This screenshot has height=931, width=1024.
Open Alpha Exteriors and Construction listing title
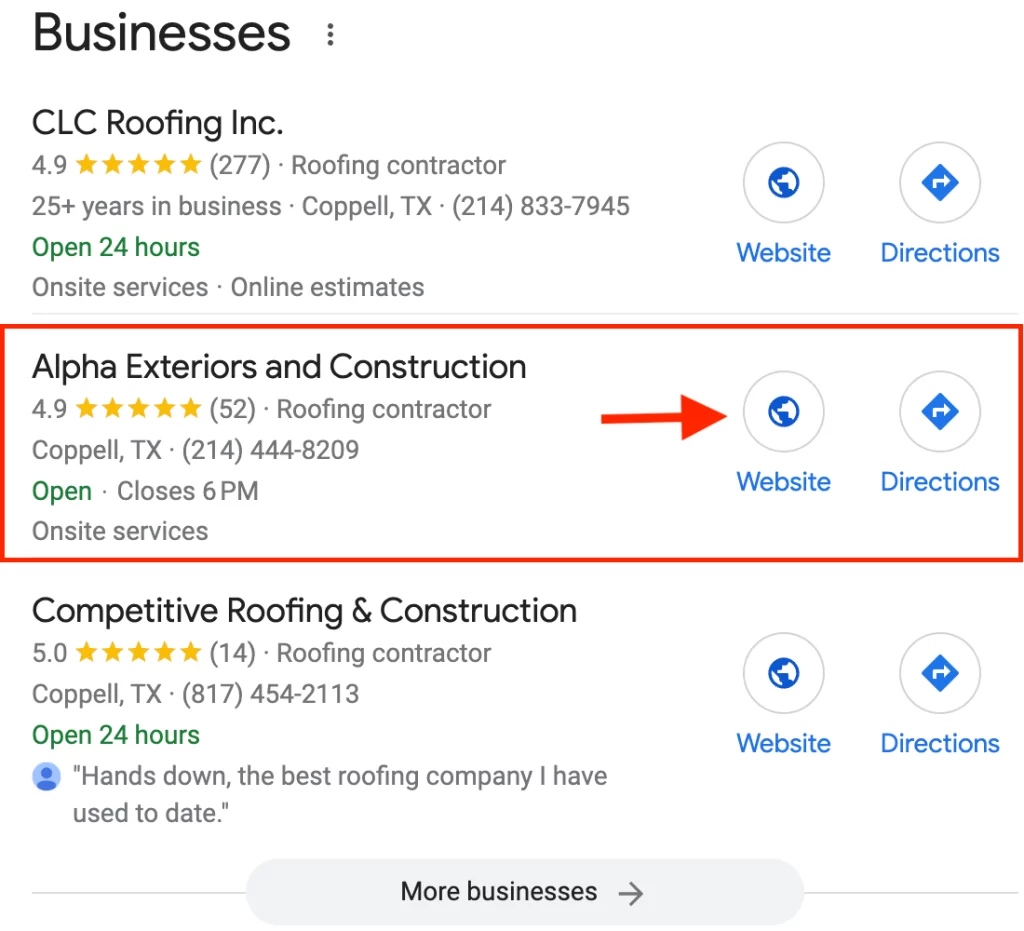(279, 367)
